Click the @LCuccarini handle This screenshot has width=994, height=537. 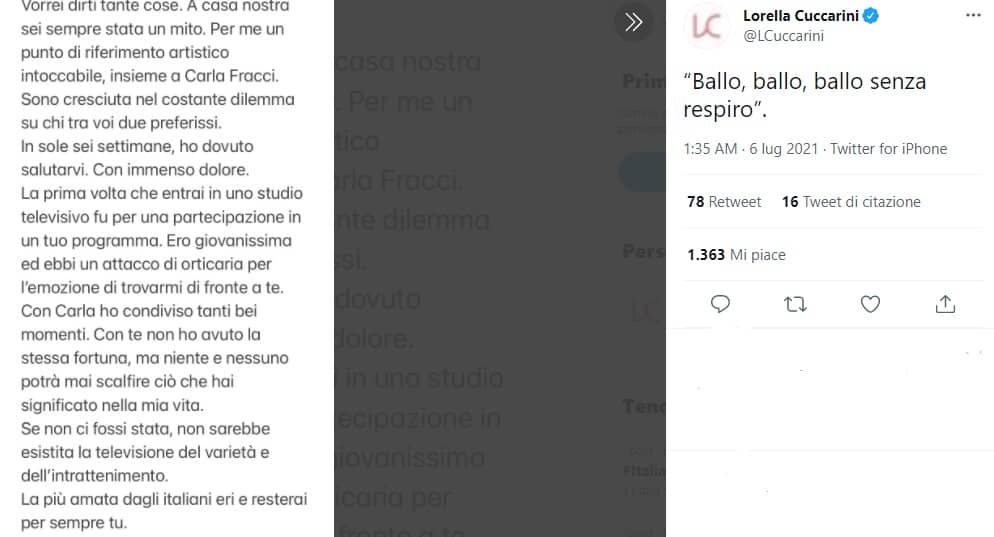click(x=784, y=36)
